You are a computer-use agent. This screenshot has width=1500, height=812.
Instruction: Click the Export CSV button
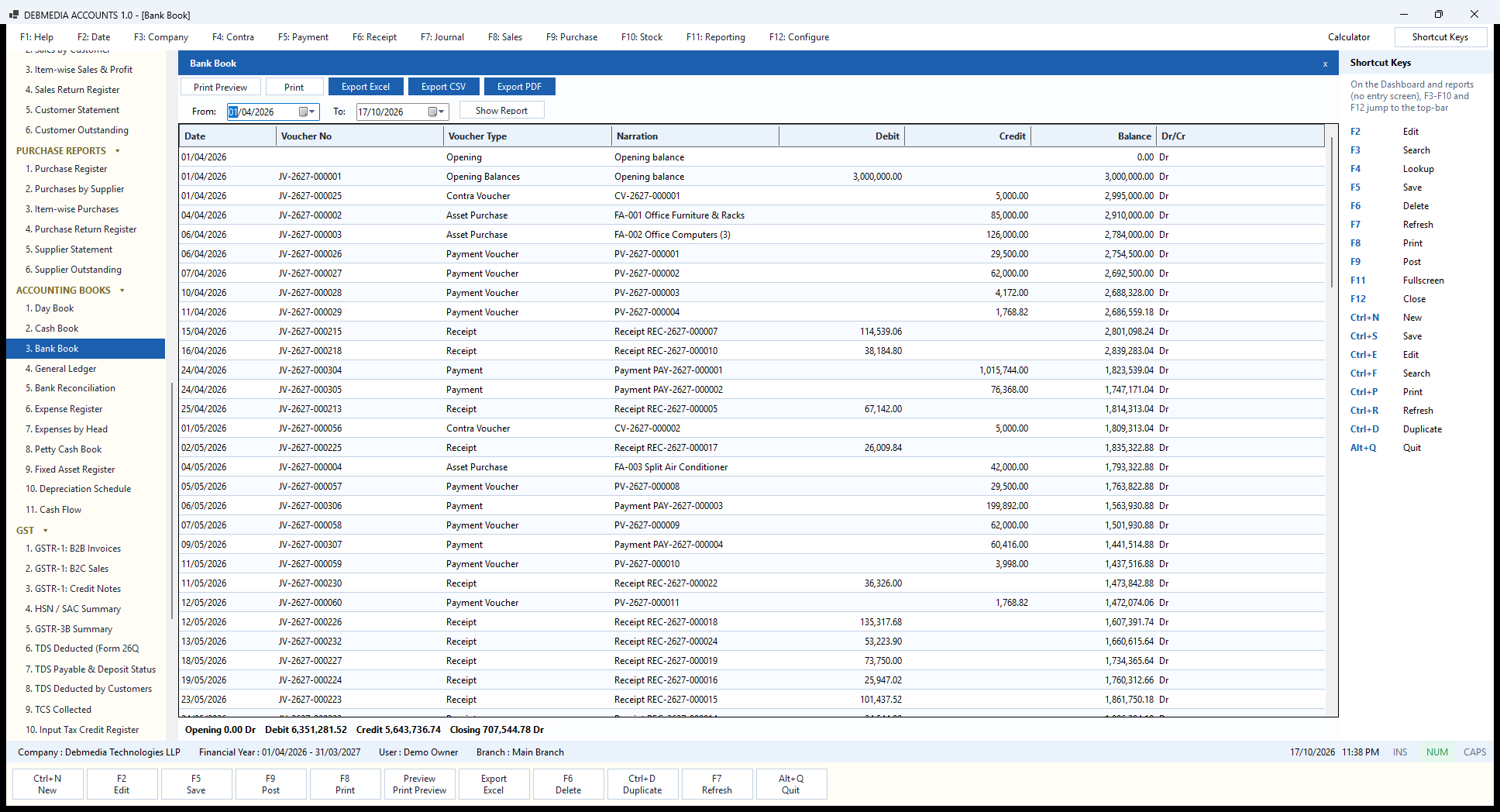coord(443,87)
